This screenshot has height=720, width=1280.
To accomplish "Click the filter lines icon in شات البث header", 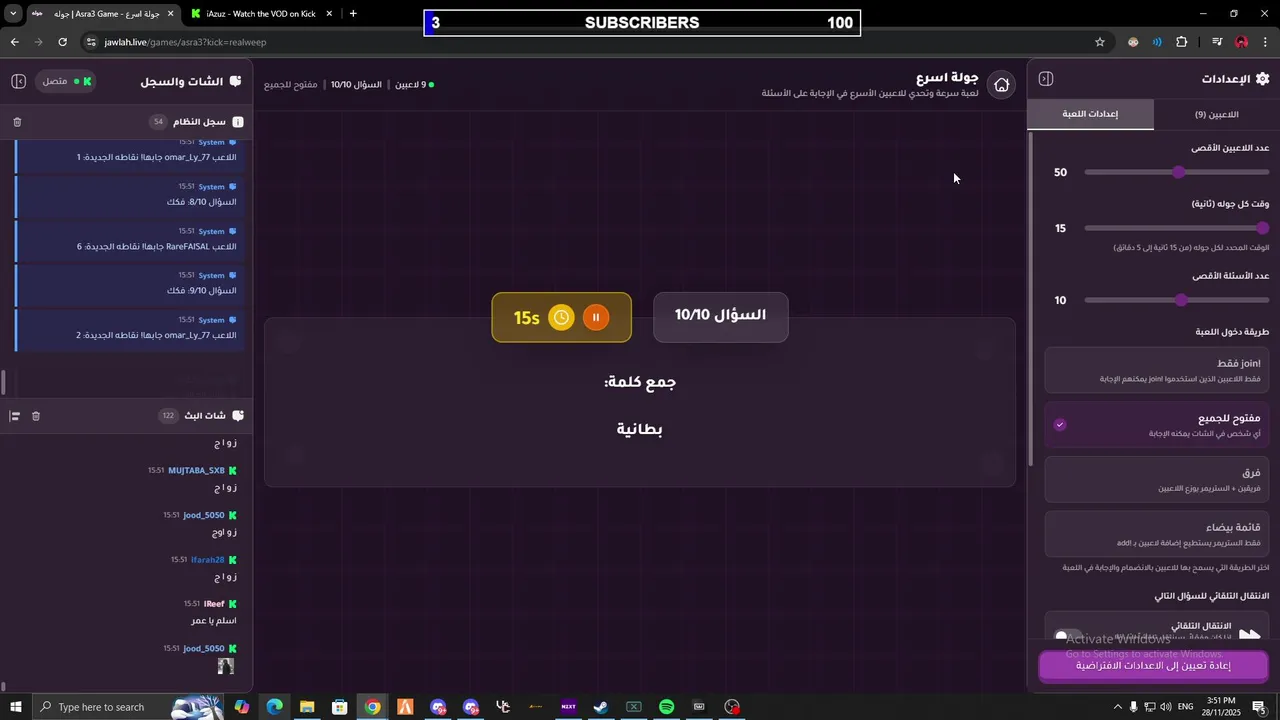I will (x=14, y=416).
